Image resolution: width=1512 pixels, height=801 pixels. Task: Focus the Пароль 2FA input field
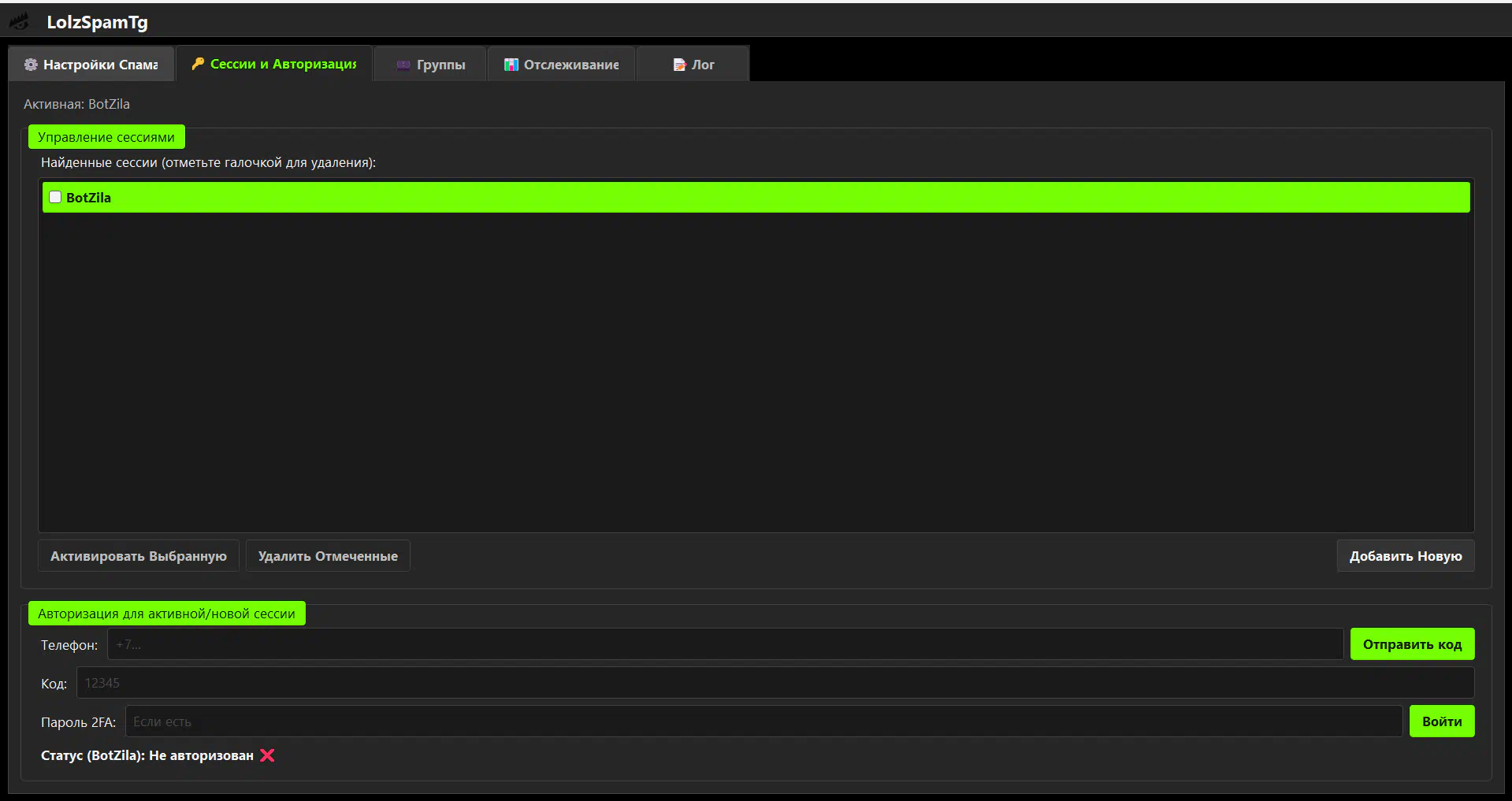[763, 721]
